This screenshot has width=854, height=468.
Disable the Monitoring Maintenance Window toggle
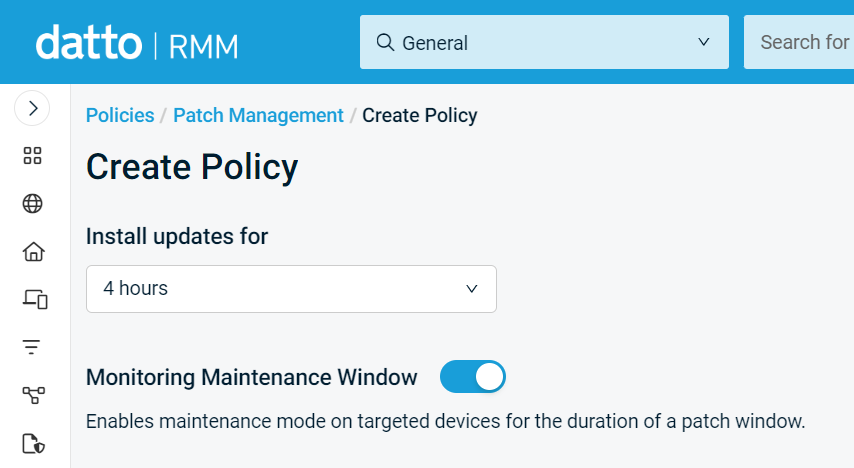(x=473, y=376)
